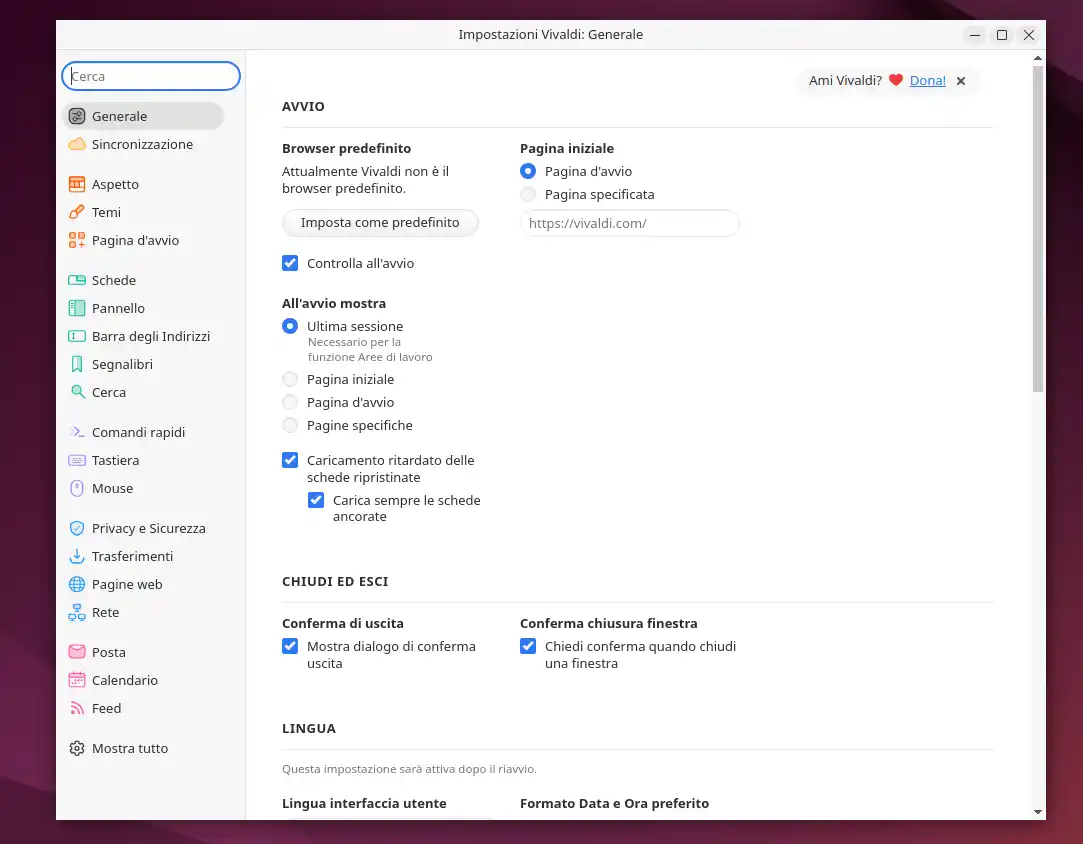Dismiss the Ami Vivaldi? donation banner
Image resolution: width=1083 pixels, height=844 pixels.
961,81
